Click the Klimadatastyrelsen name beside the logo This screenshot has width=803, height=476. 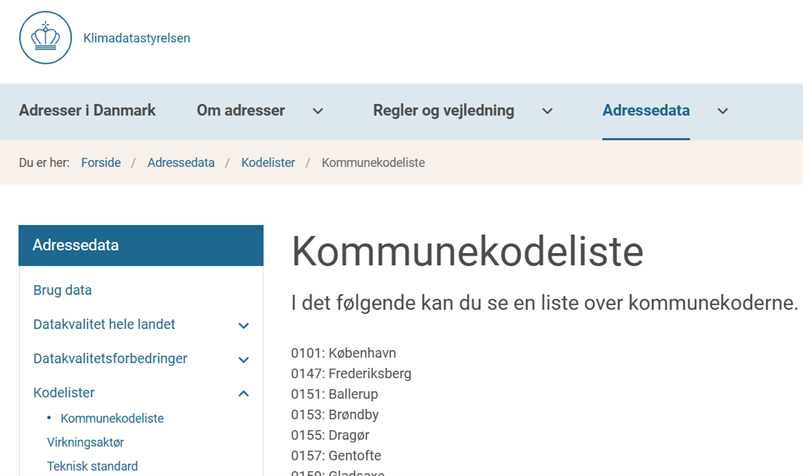click(x=137, y=39)
